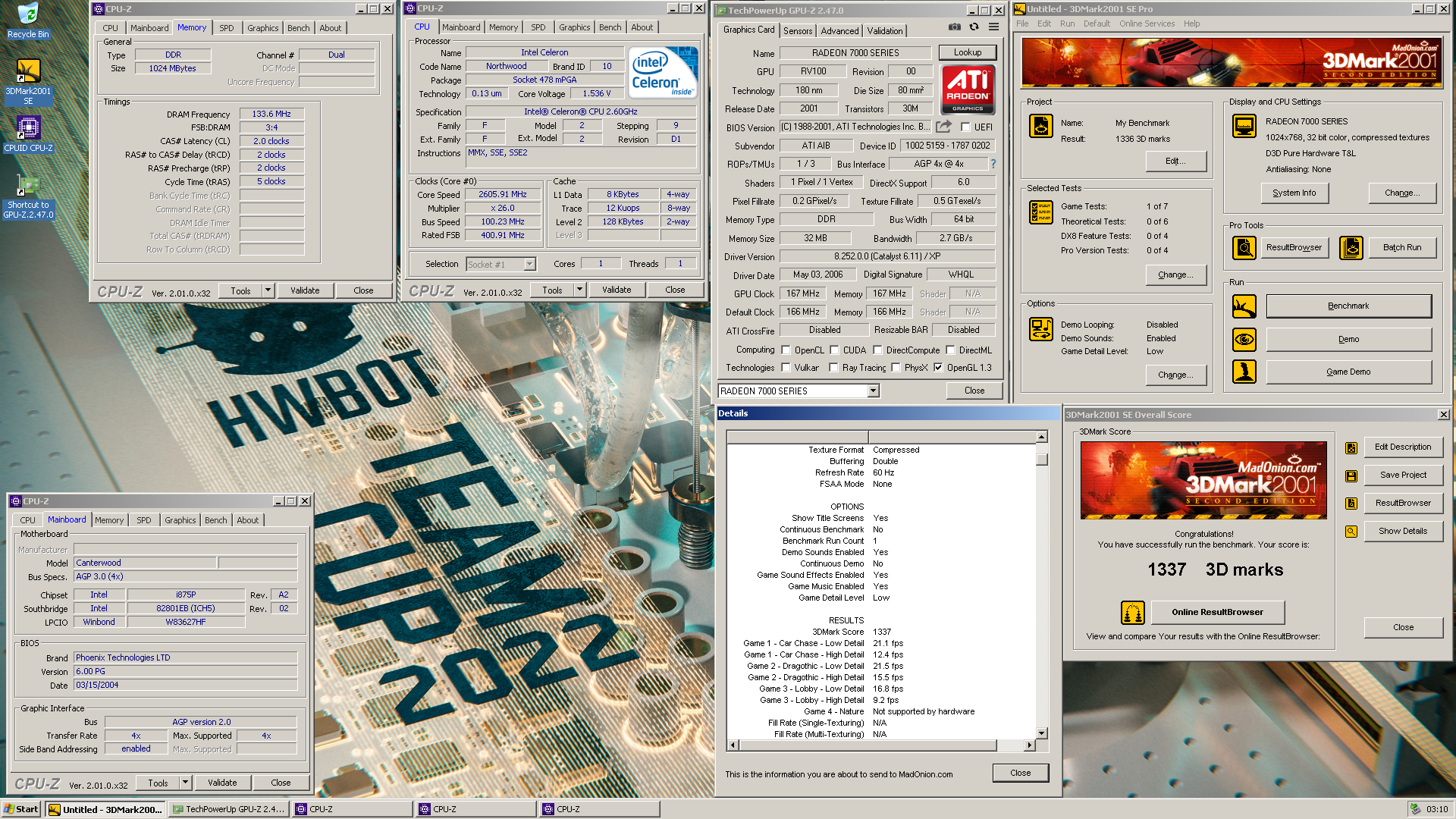Toggle the OpenCL checkbox
The image size is (1456, 819).
[786, 350]
